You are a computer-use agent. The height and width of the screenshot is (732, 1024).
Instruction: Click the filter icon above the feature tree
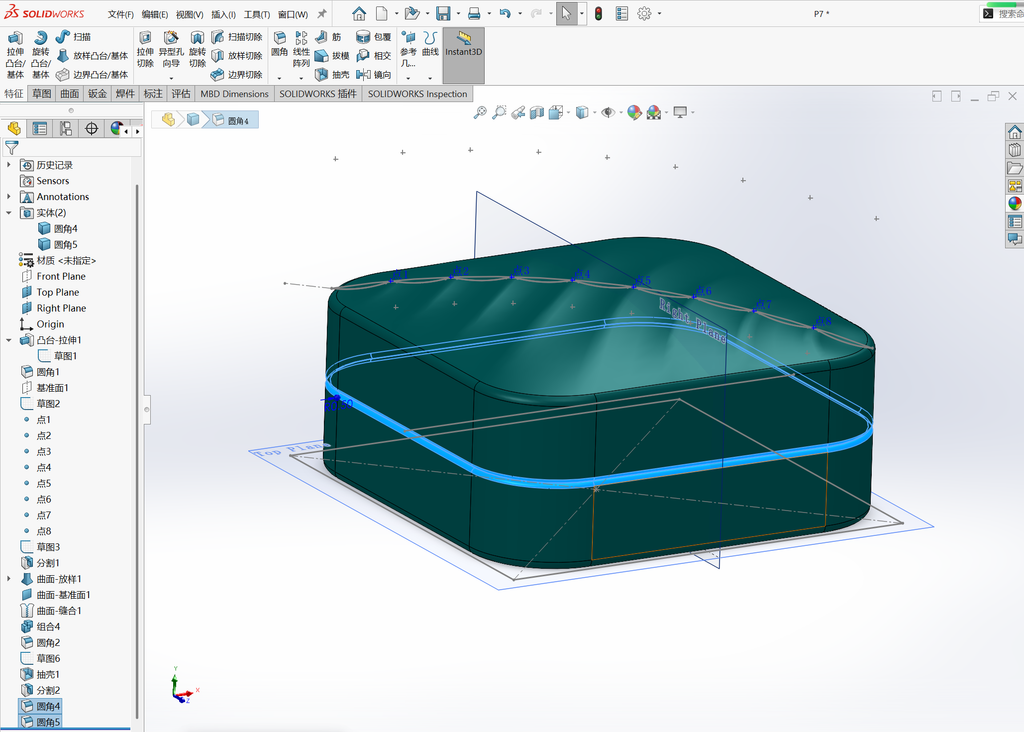pyautogui.click(x=11, y=148)
